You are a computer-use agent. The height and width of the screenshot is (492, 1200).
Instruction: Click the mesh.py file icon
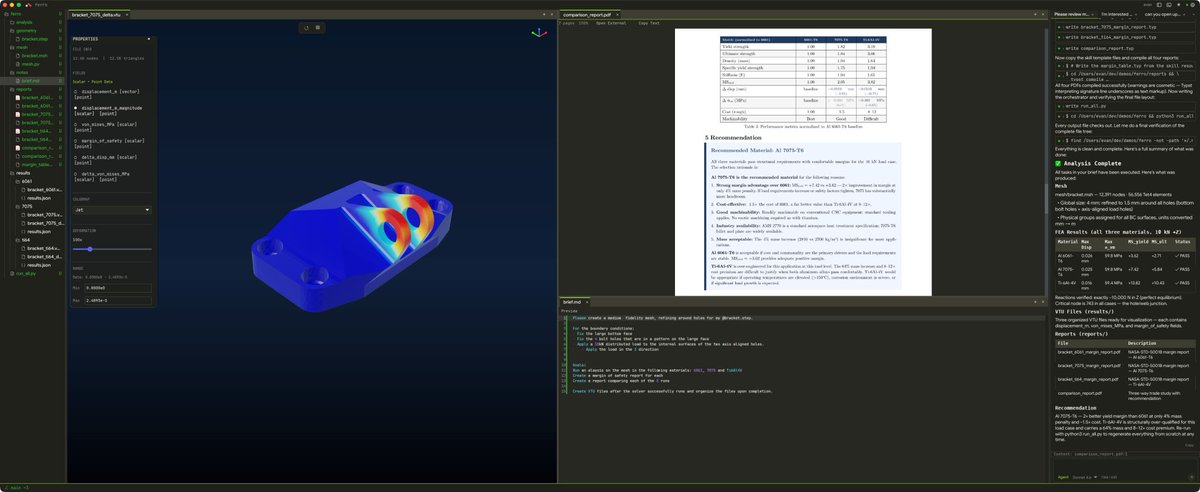pyautogui.click(x=18, y=64)
